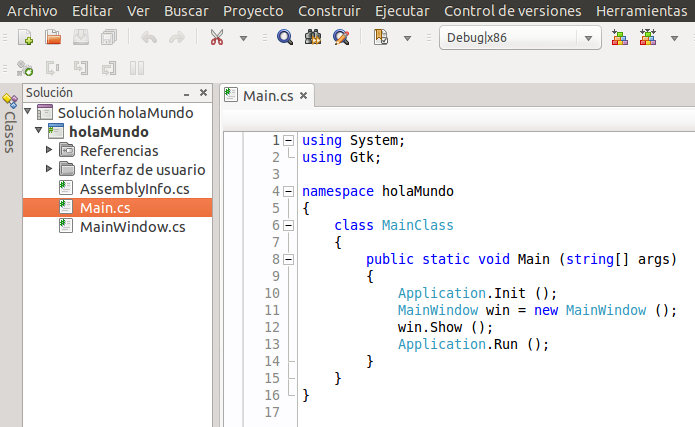The height and width of the screenshot is (427, 695).
Task: Minimize the Solución panel
Action: click(187, 94)
